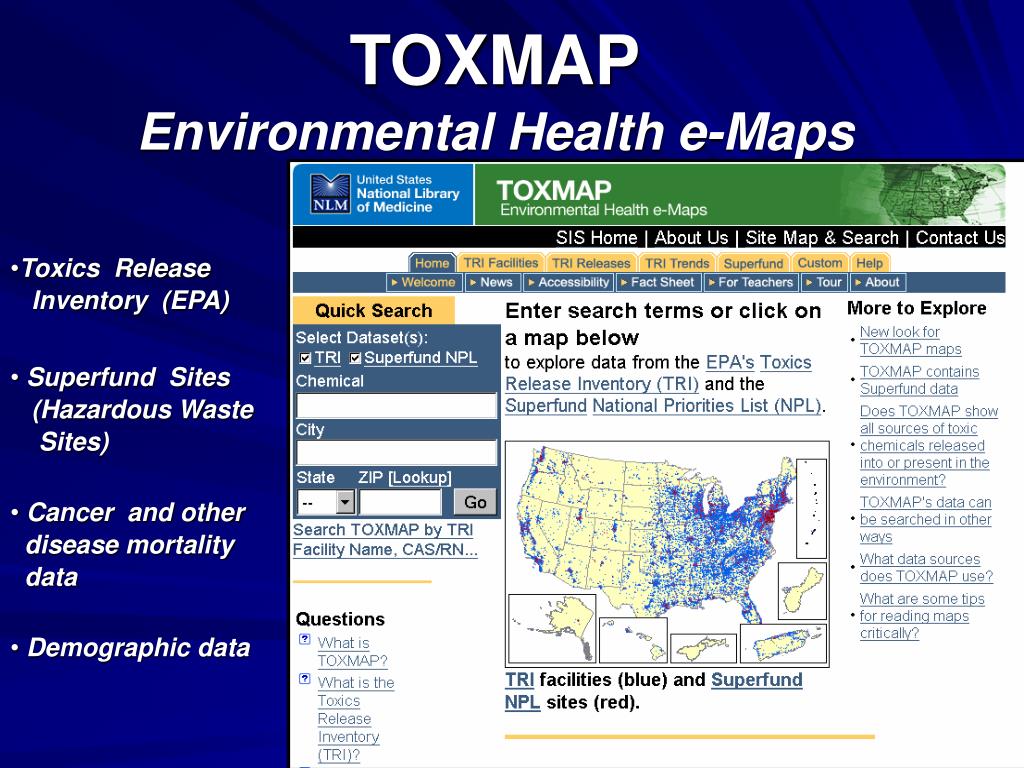1024x768 pixels.
Task: Open What is the Toxics Release Inventory link
Action: coord(356,718)
